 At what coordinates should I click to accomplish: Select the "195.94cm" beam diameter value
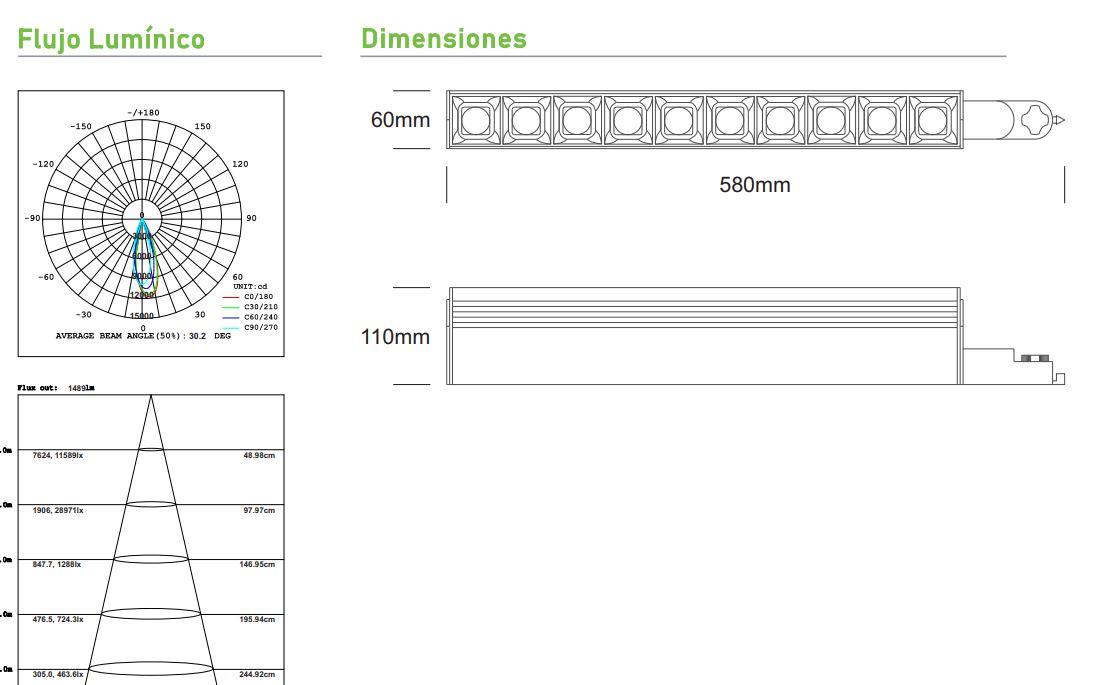point(257,620)
